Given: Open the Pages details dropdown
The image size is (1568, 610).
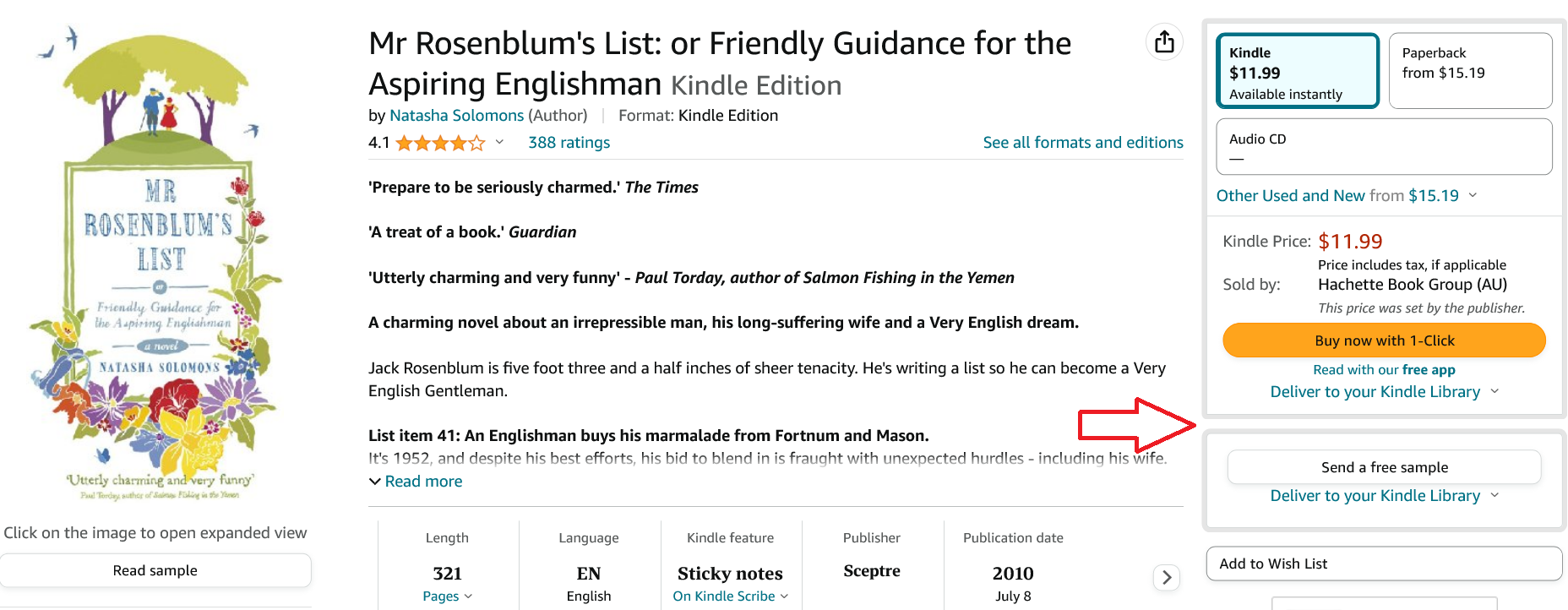Looking at the screenshot, I should [x=447, y=596].
